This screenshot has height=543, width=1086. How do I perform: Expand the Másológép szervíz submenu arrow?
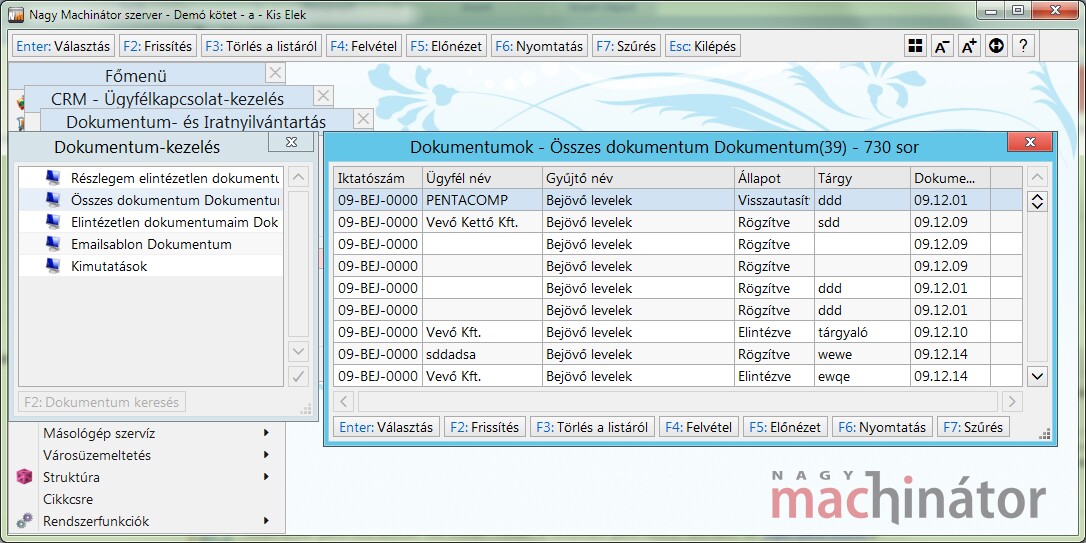(x=266, y=433)
